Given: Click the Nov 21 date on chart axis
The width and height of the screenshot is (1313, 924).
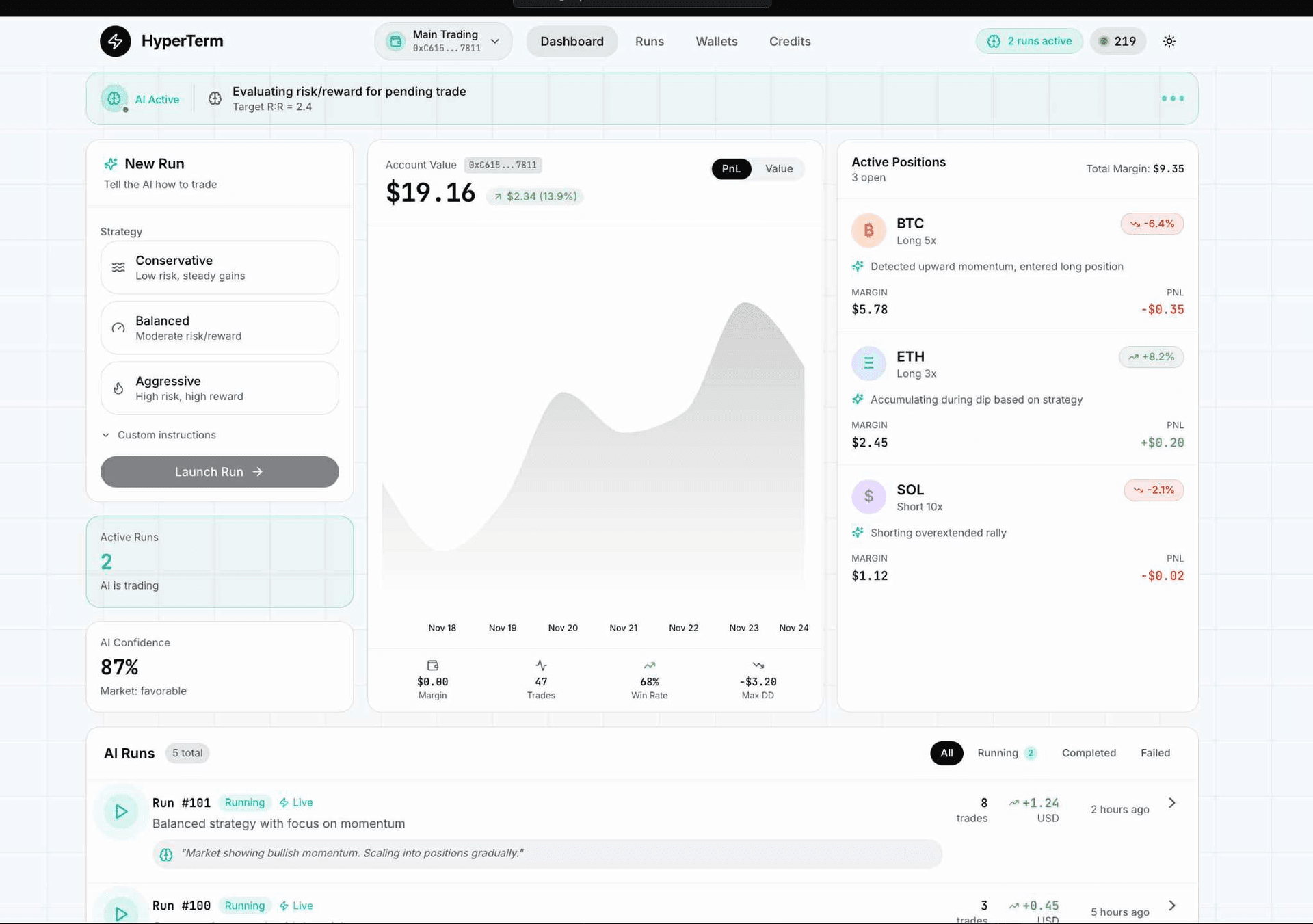Looking at the screenshot, I should 623,628.
